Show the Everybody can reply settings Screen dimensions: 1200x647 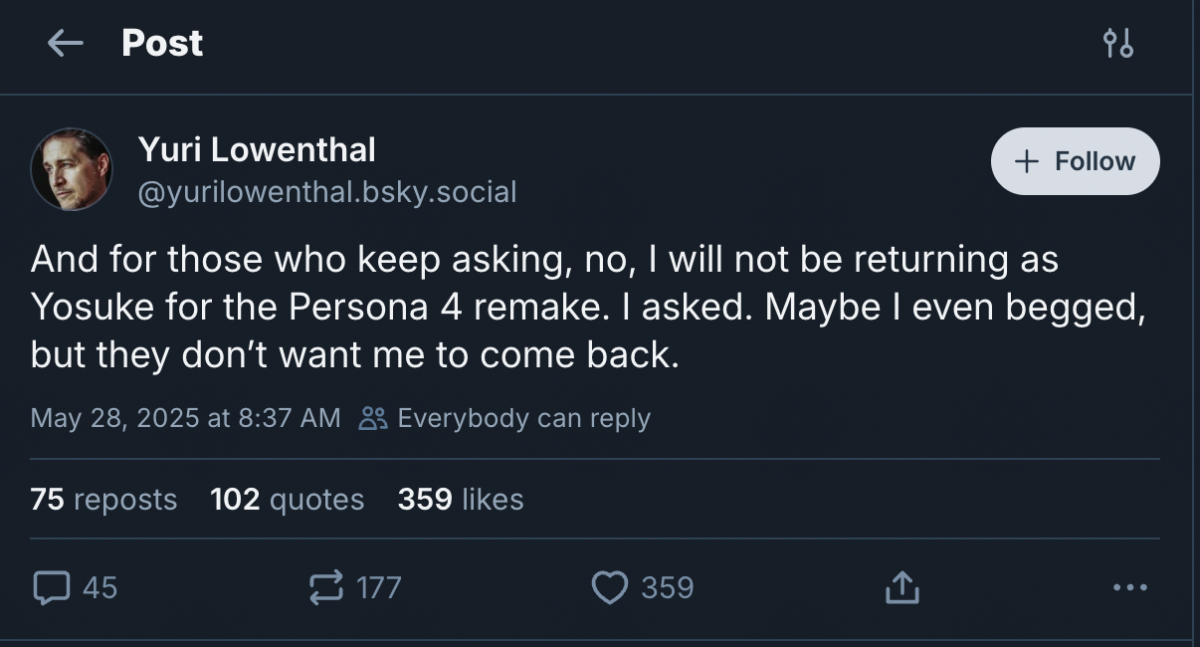point(523,418)
